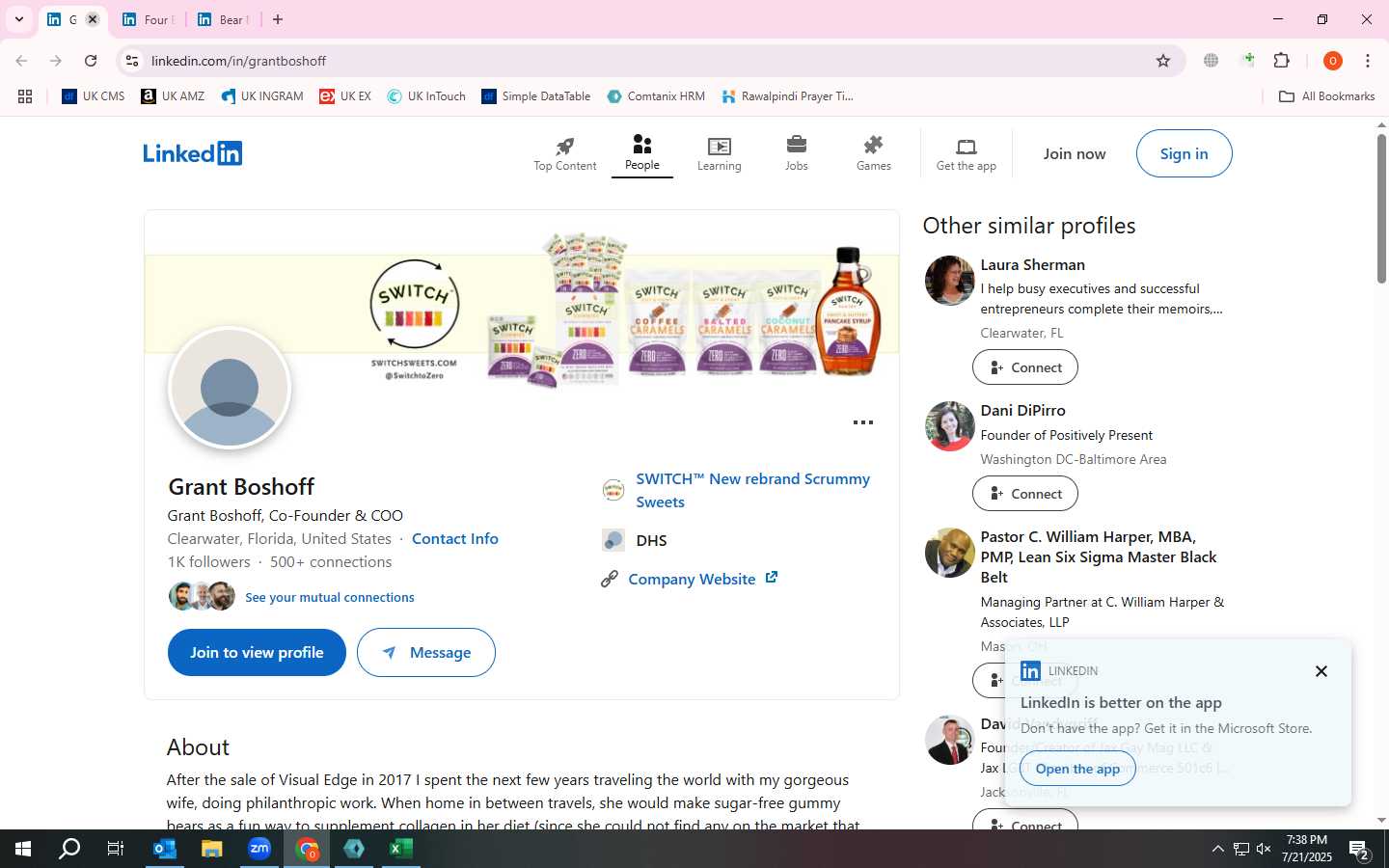This screenshot has width=1389, height=868.
Task: Open Dani DiPirro's profile
Action: [x=1022, y=410]
